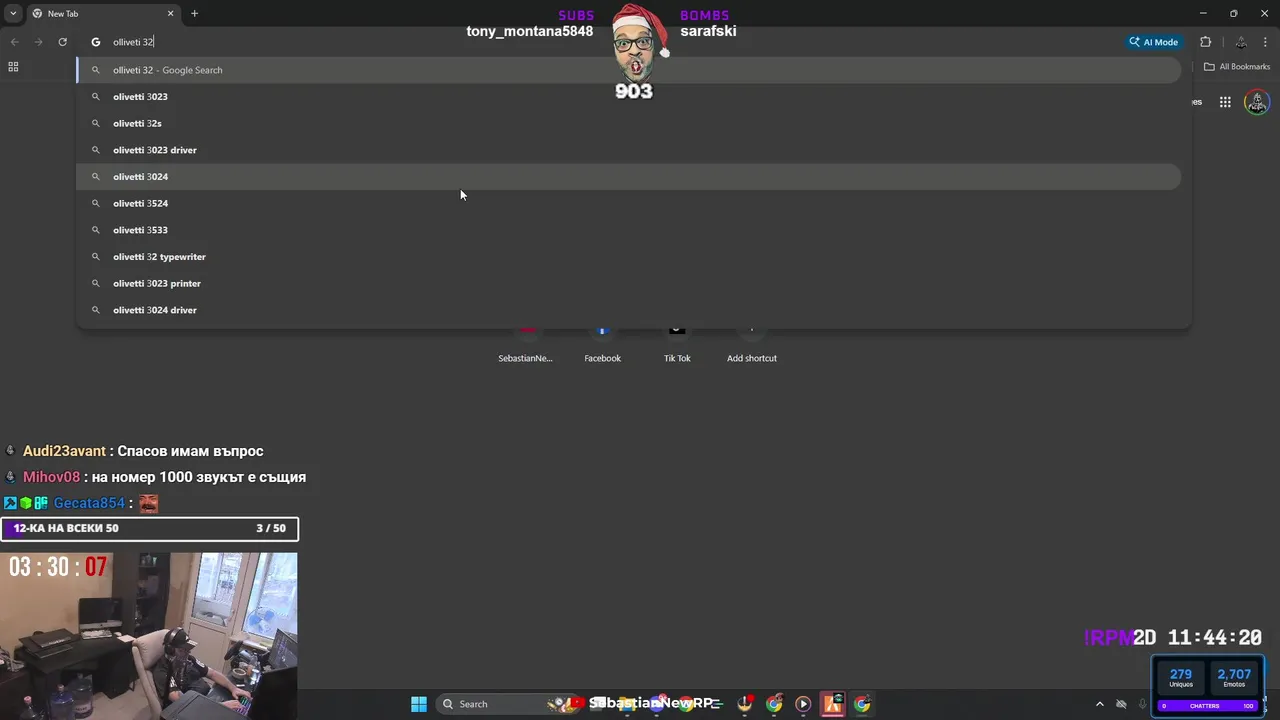The width and height of the screenshot is (1280, 720).
Task: Open the Chrome taskbar icon left of media player
Action: [774, 704]
